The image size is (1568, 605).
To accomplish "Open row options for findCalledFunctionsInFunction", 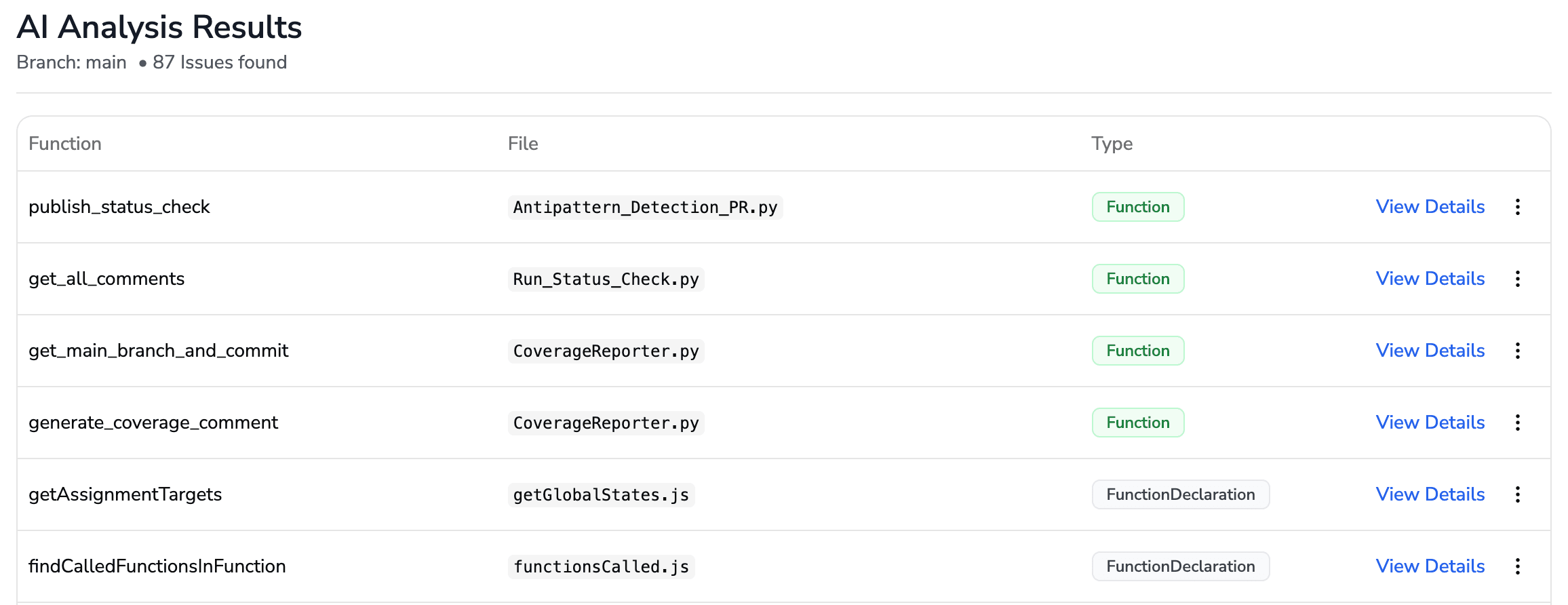I will click(1517, 566).
